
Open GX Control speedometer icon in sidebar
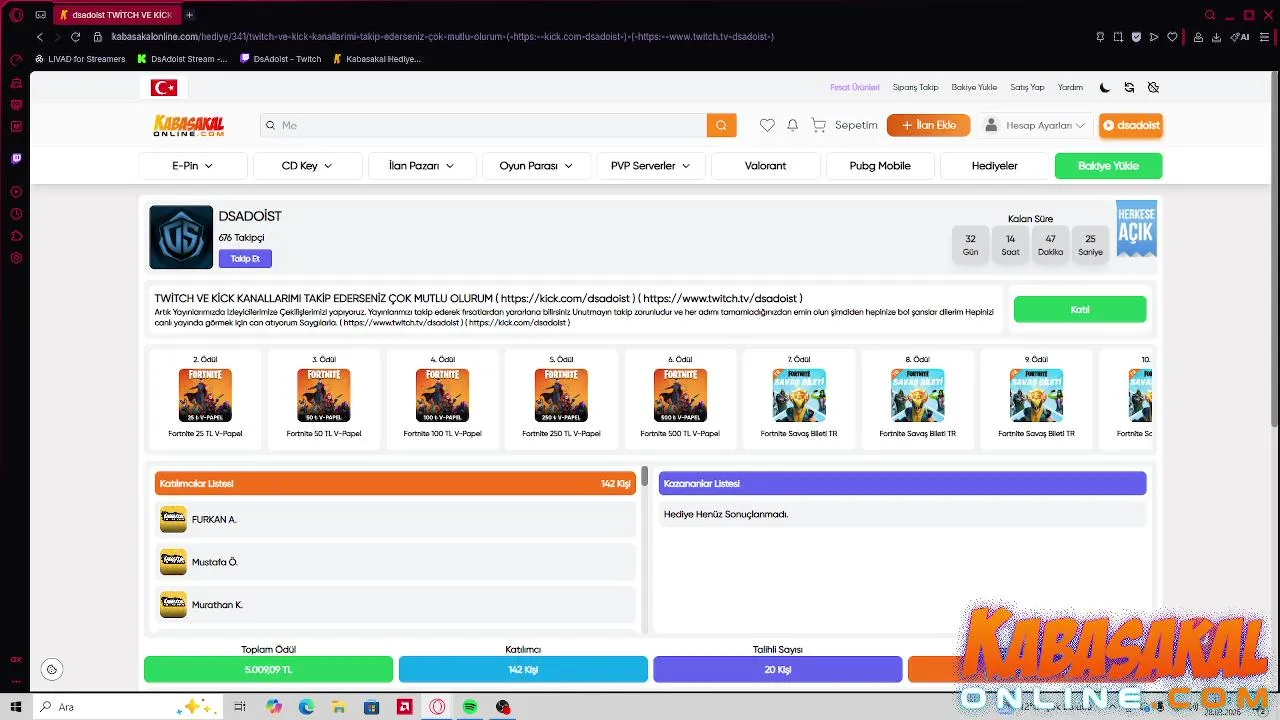[16, 60]
